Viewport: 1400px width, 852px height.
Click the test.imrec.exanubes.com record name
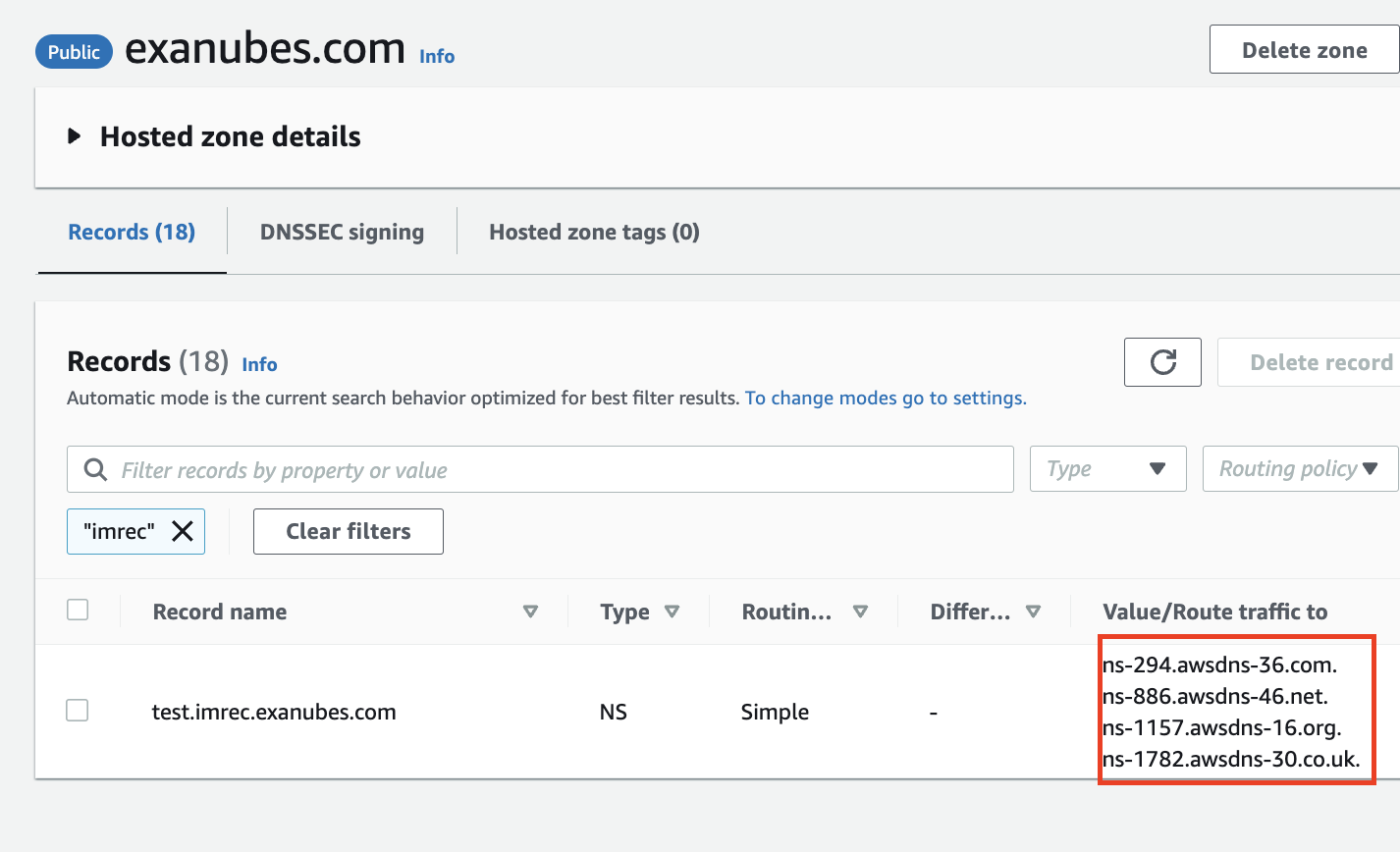tap(274, 712)
